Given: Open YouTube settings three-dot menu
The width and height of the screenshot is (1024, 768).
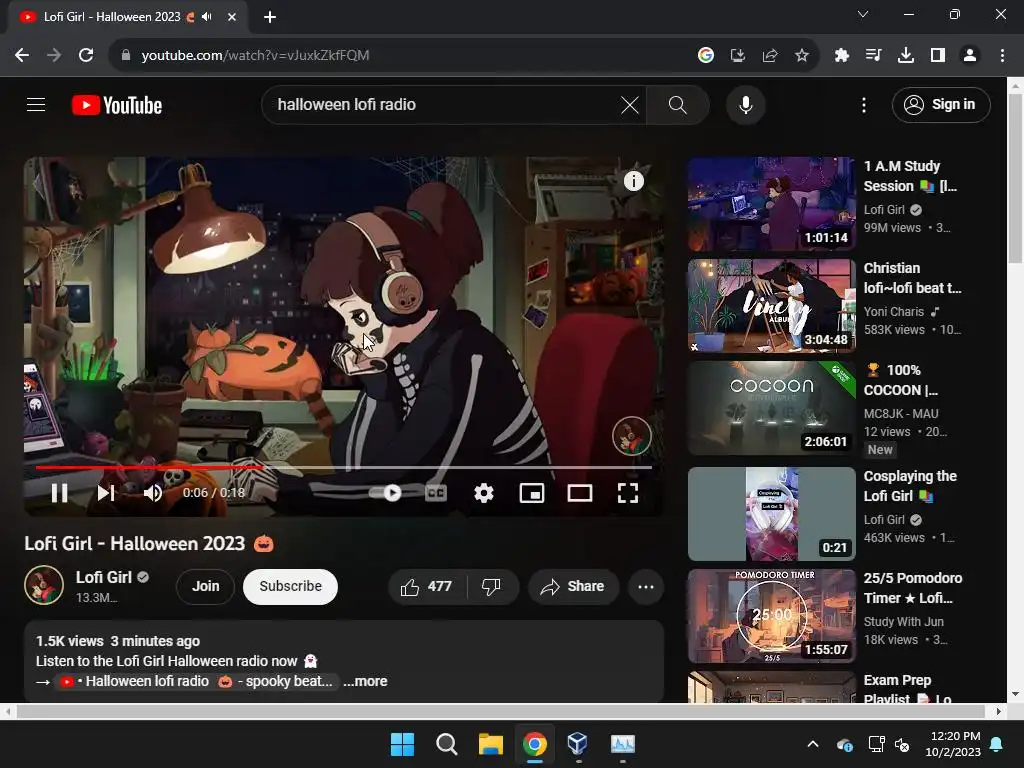Looking at the screenshot, I should (863, 104).
